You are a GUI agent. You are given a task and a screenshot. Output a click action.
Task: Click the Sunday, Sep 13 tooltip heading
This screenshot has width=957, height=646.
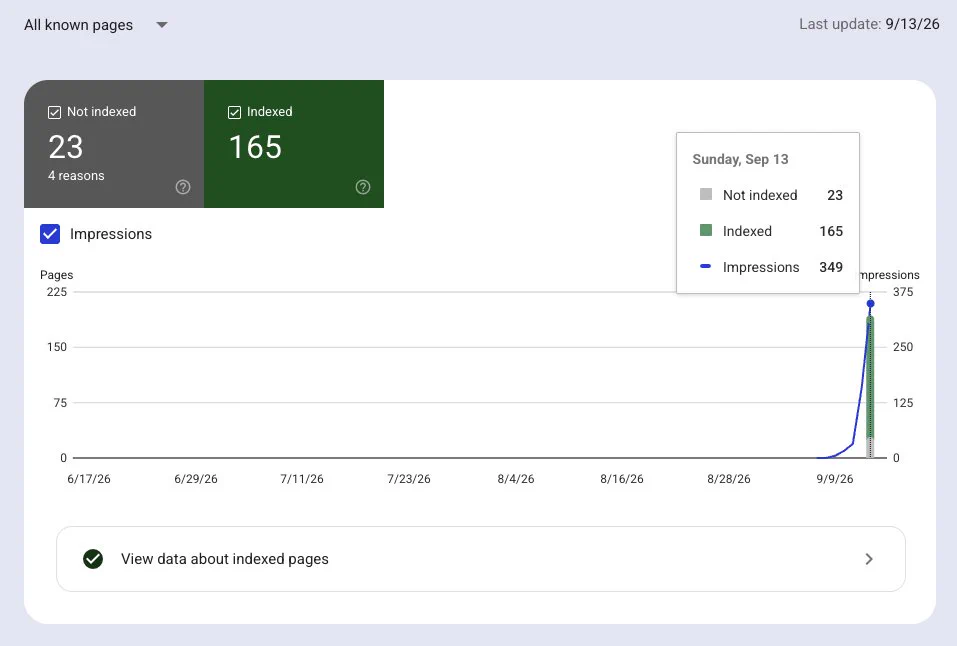pos(740,159)
